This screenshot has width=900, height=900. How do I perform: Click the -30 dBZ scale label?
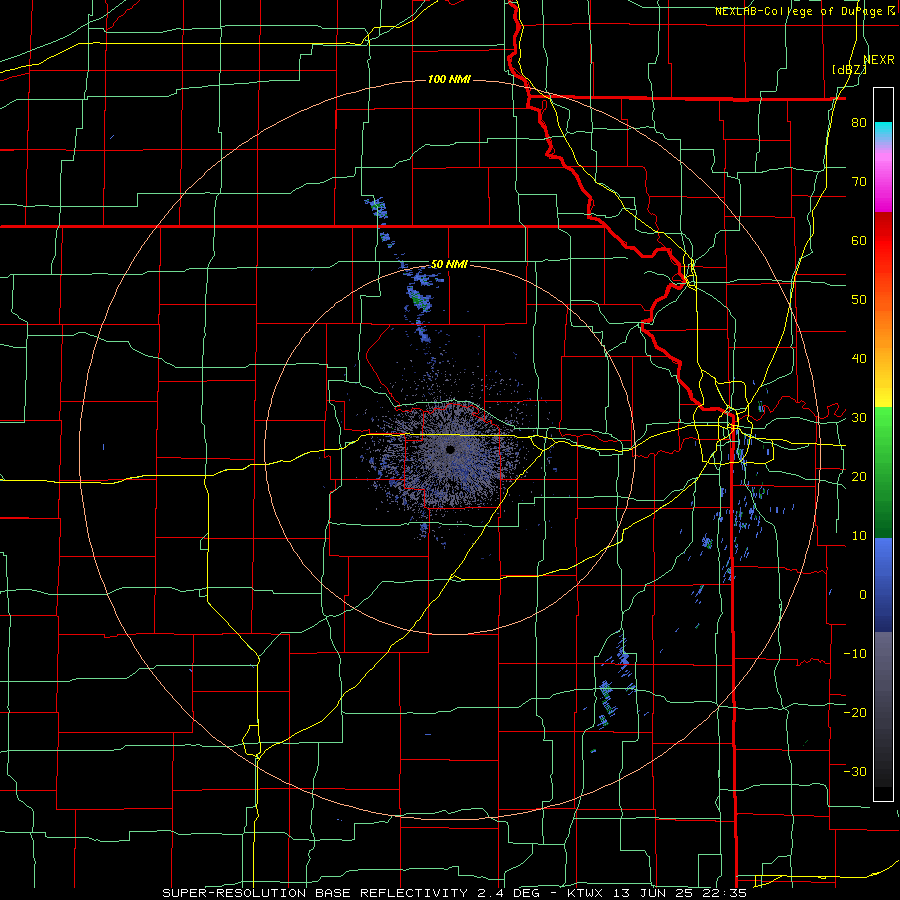(x=855, y=771)
